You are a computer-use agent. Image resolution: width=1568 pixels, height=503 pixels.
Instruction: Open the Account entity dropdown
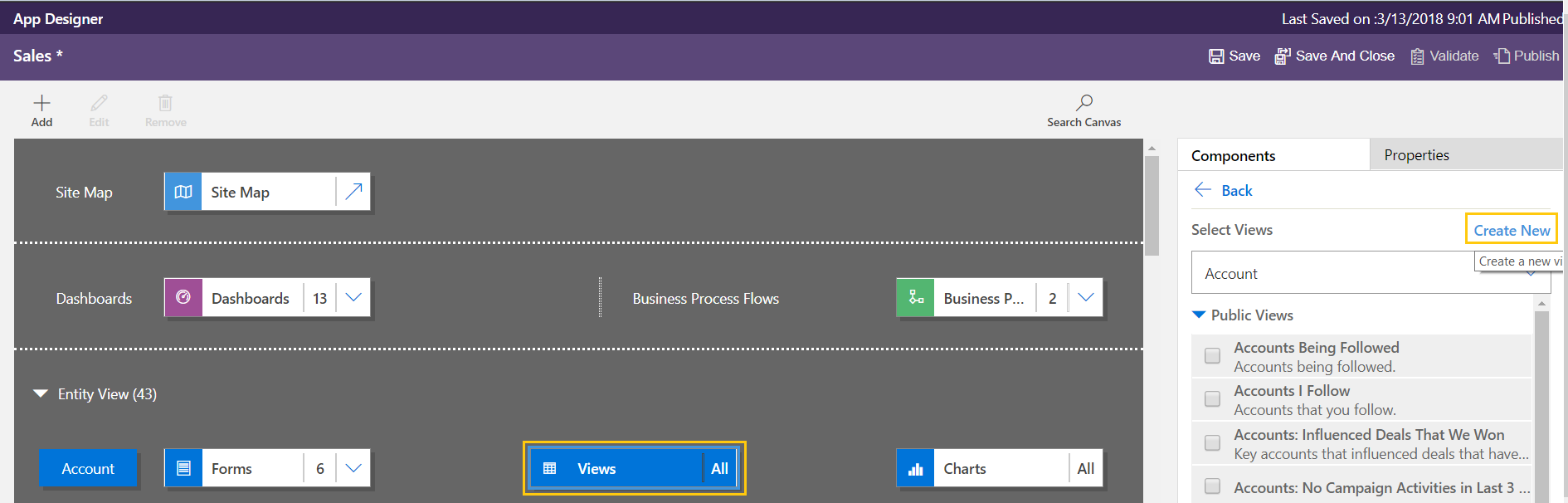click(x=1371, y=273)
